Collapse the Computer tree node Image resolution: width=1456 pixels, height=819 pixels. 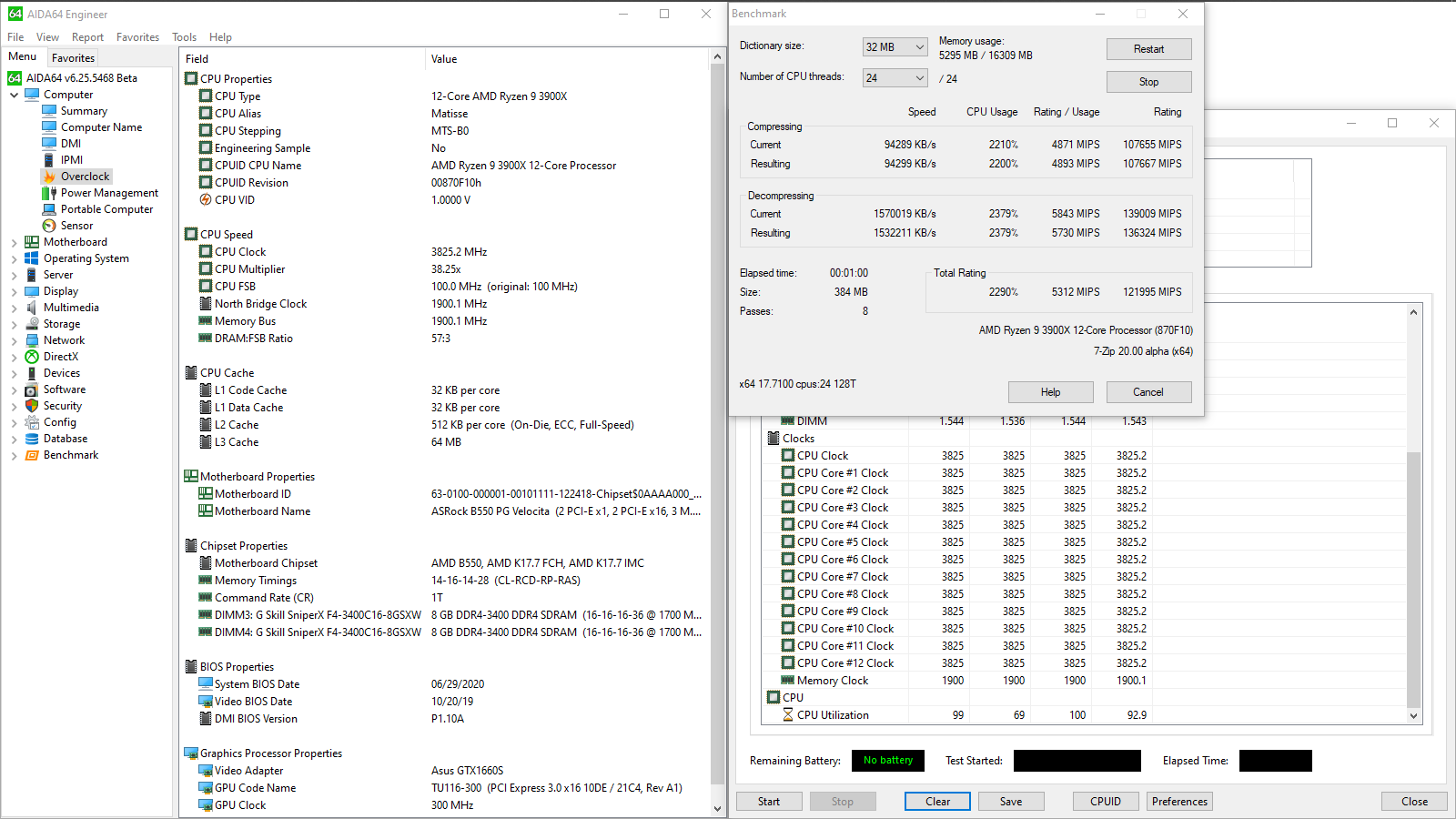tap(15, 95)
